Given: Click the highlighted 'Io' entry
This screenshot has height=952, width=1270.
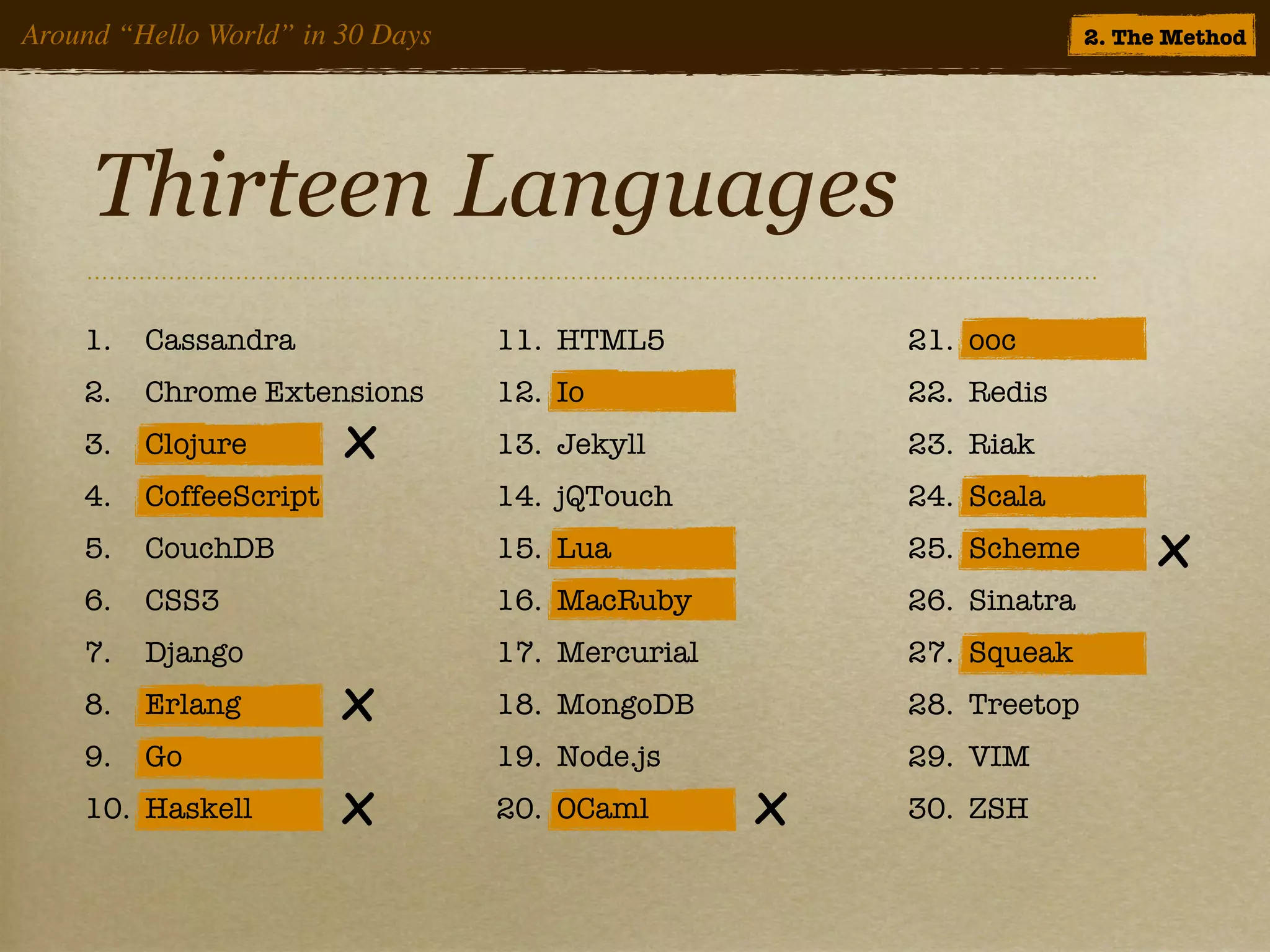Looking at the screenshot, I should (642, 391).
